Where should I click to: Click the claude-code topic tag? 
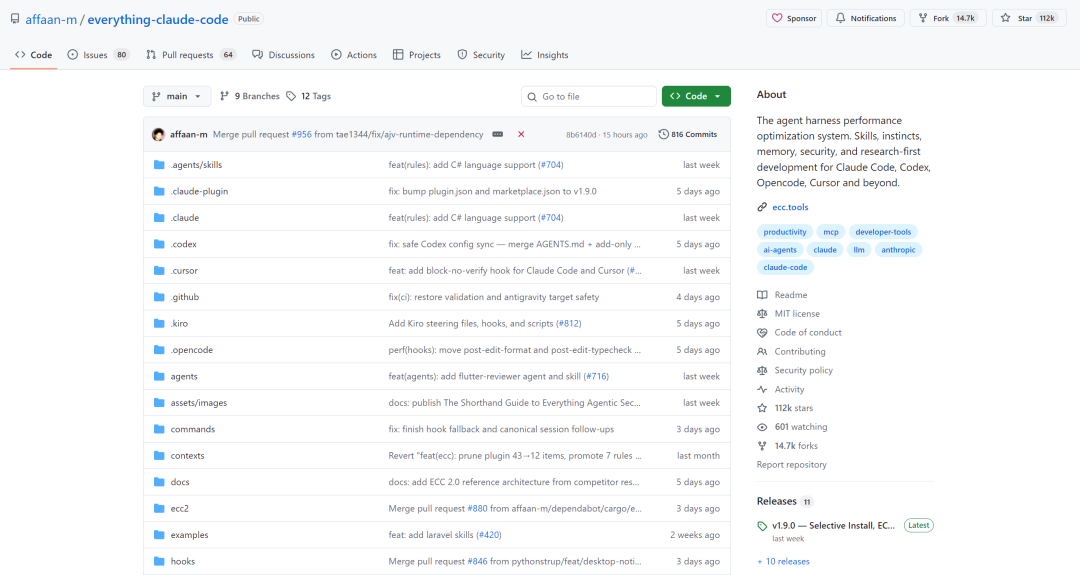[785, 267]
